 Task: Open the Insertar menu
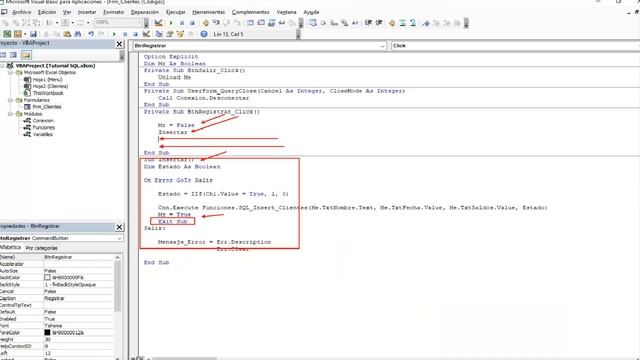pyautogui.click(x=87, y=12)
